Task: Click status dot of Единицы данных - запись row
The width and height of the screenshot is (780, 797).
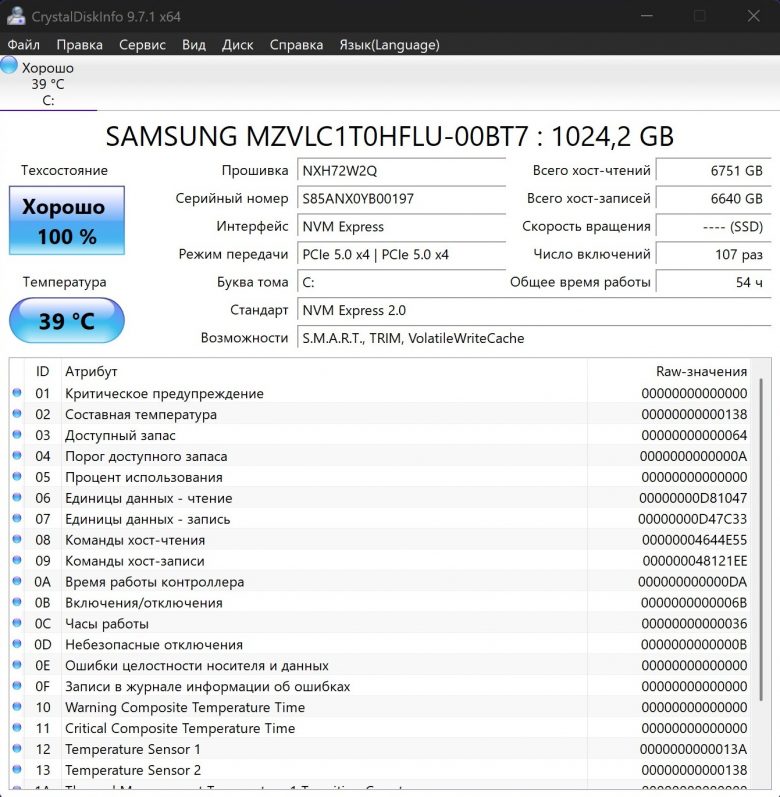Action: point(17,518)
